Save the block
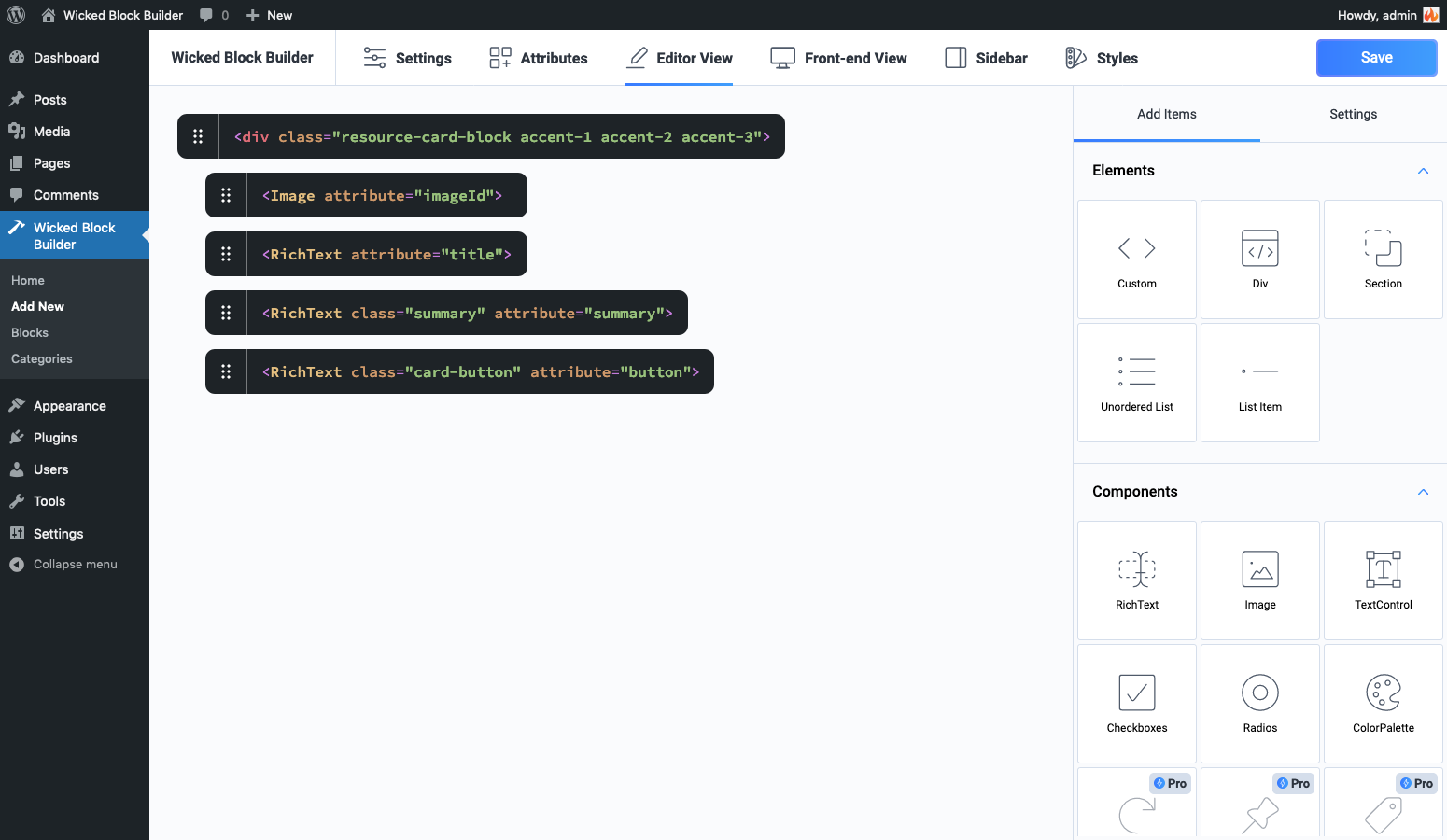This screenshot has height=840, width=1447. (1376, 58)
